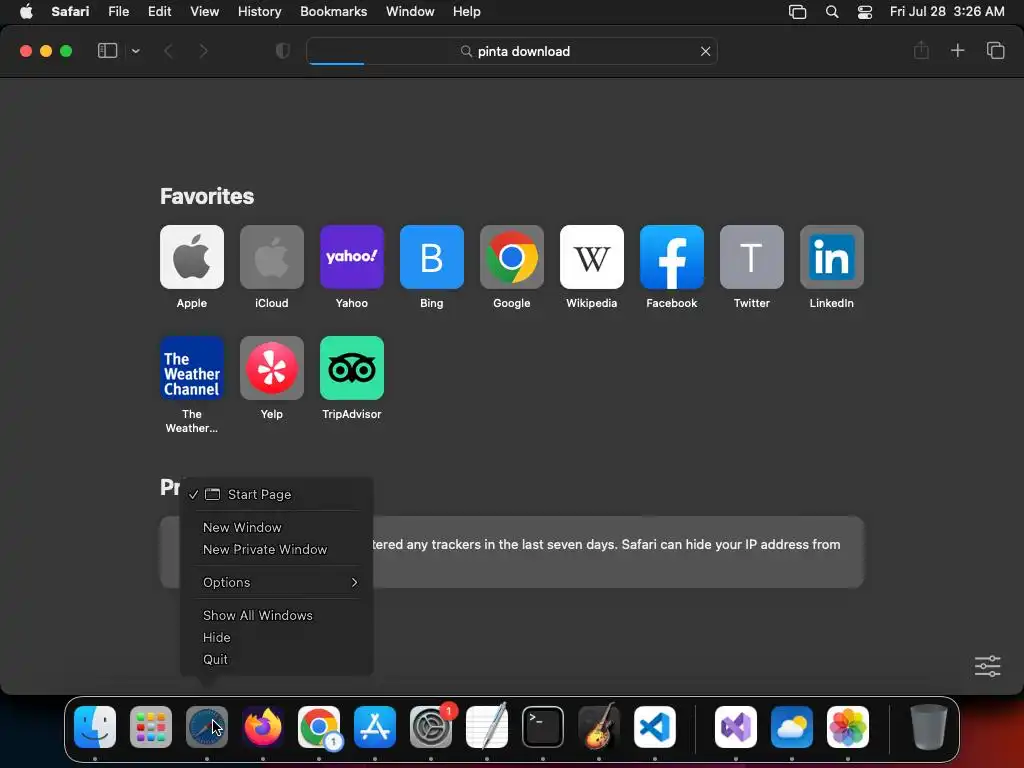The width and height of the screenshot is (1024, 768).
Task: Open the Yahoo favorite tile
Action: click(x=351, y=257)
